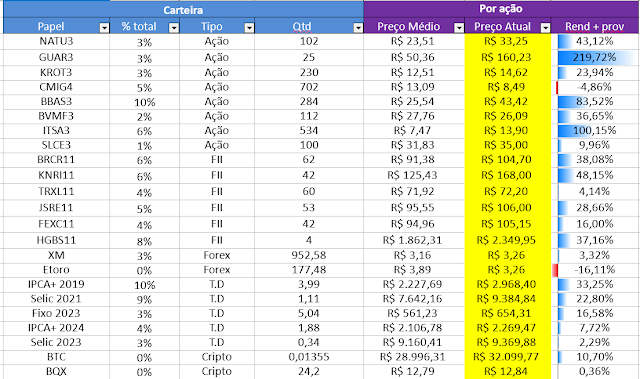Click the R$ 160,23 current price cell
The height and width of the screenshot is (379, 640).
point(508,57)
